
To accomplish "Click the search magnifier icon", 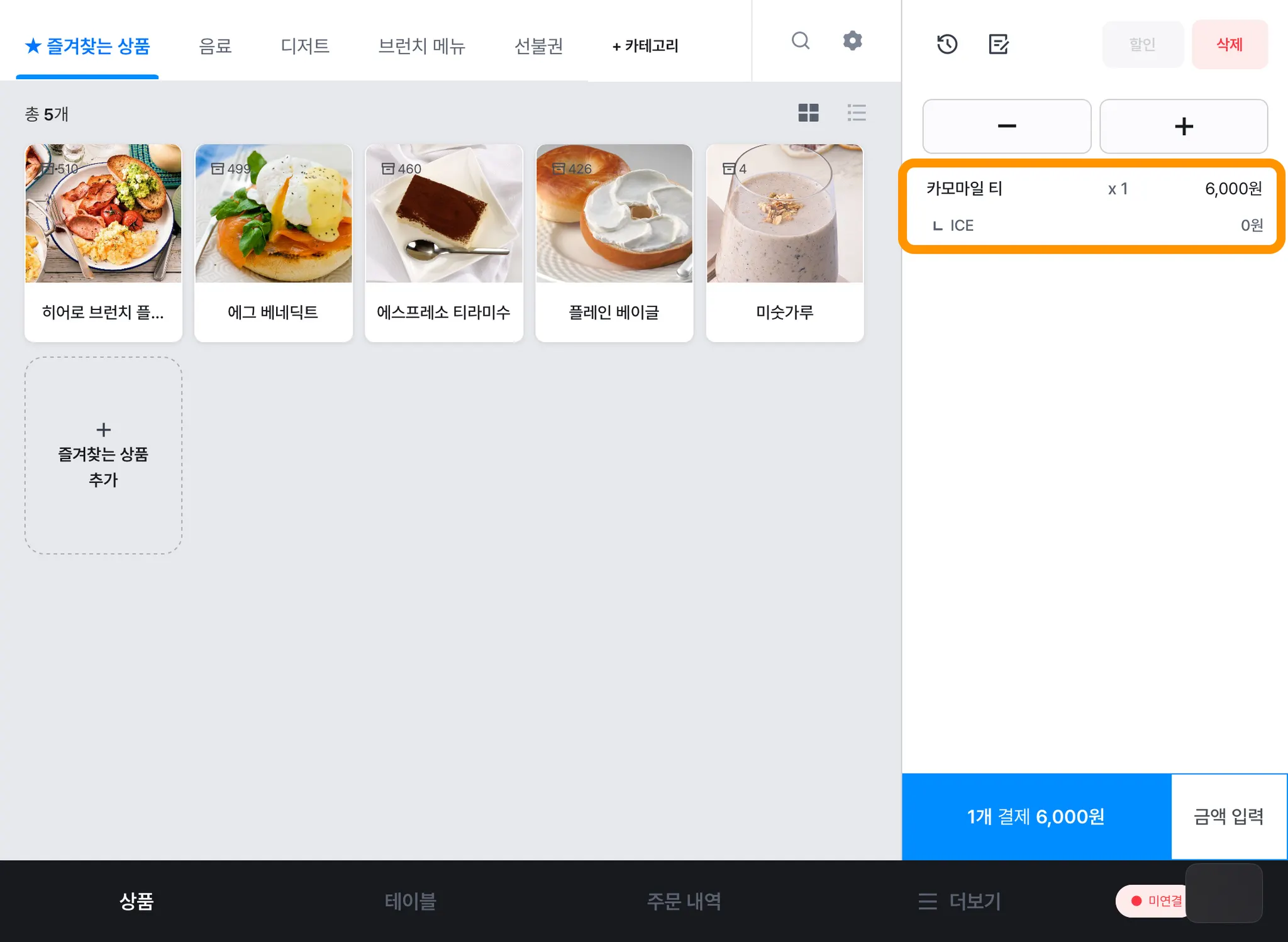I will [800, 41].
